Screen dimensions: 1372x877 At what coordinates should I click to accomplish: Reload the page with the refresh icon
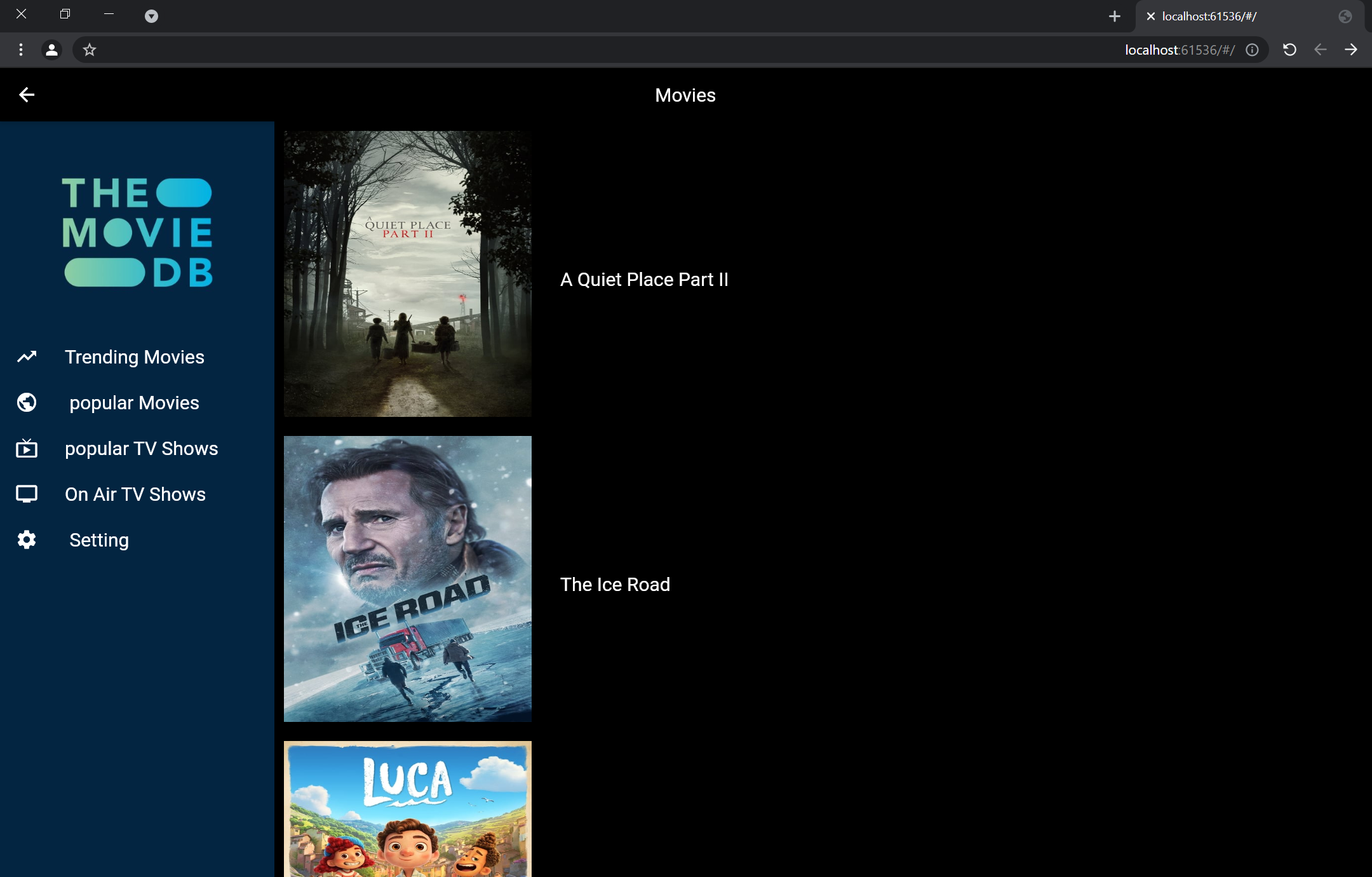[1289, 50]
